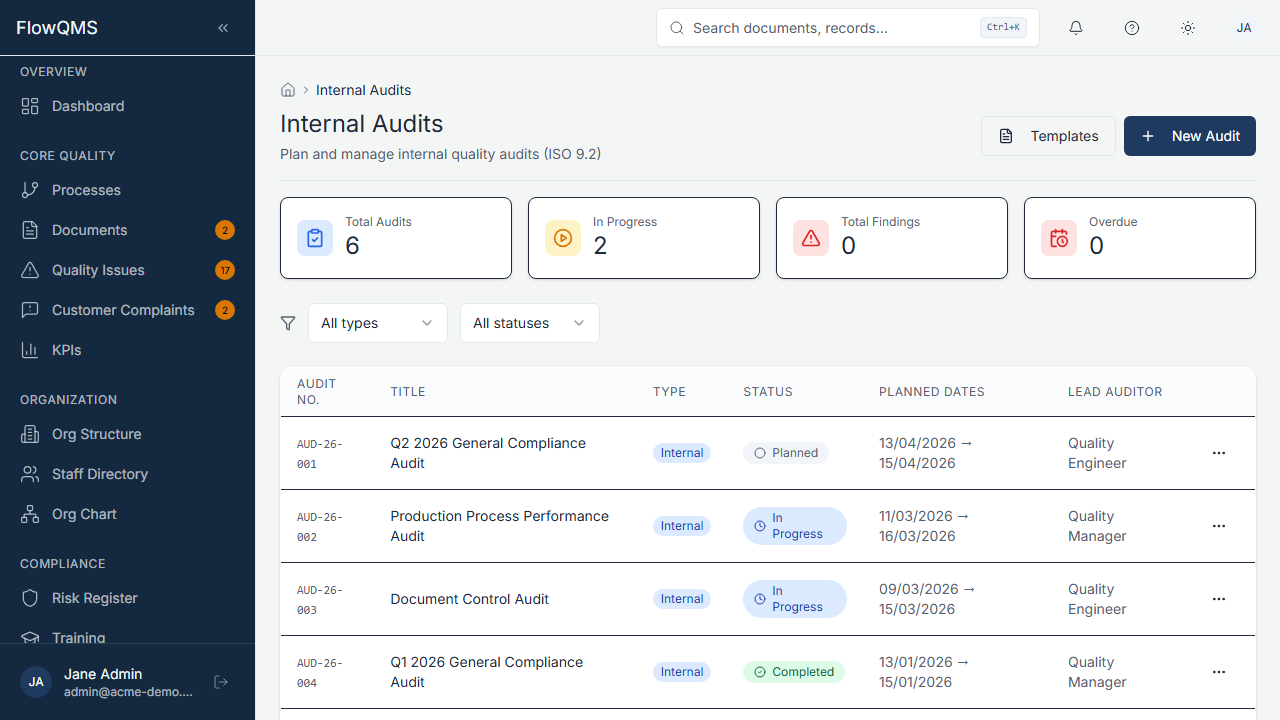Select the Processes sidebar icon
The image size is (1280, 720).
[31, 190]
